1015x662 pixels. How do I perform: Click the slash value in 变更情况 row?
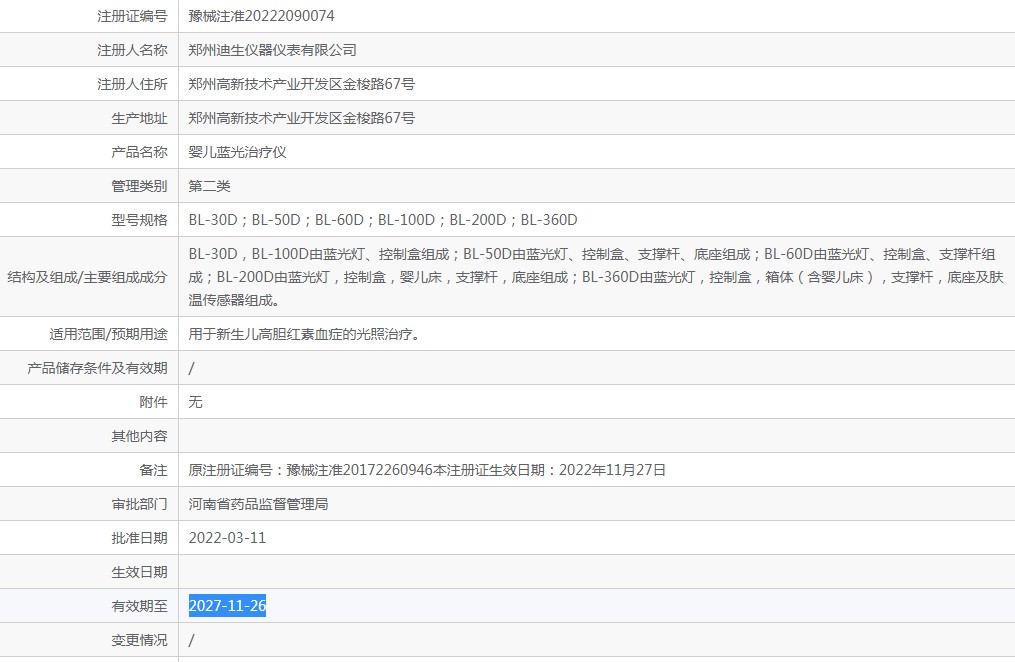click(x=192, y=640)
